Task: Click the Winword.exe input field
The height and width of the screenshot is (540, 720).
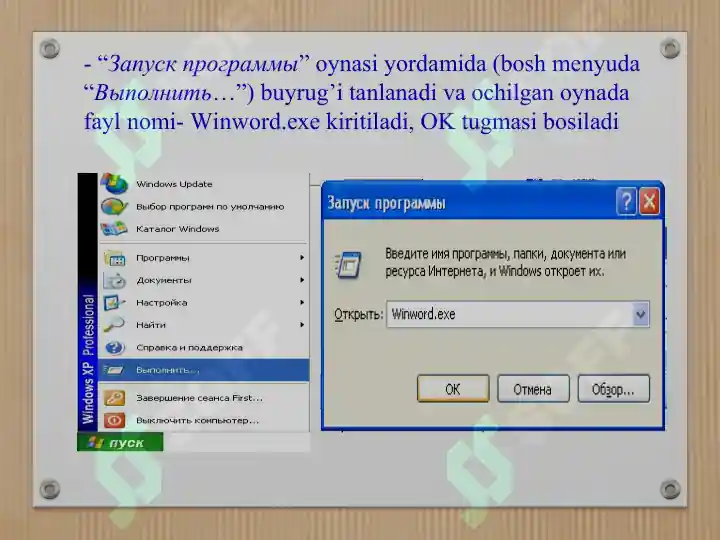Action: 510,315
